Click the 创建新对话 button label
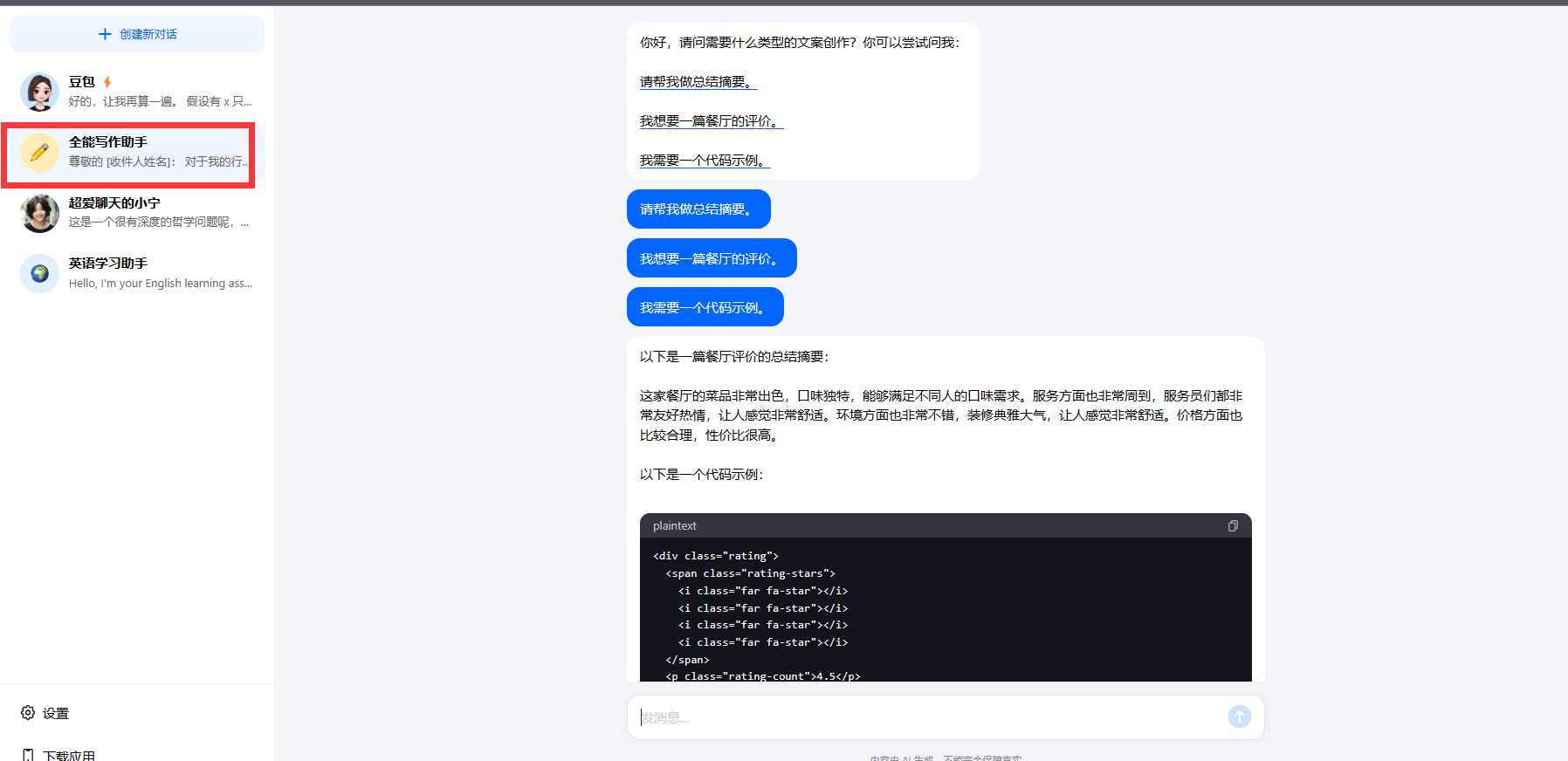 (148, 34)
